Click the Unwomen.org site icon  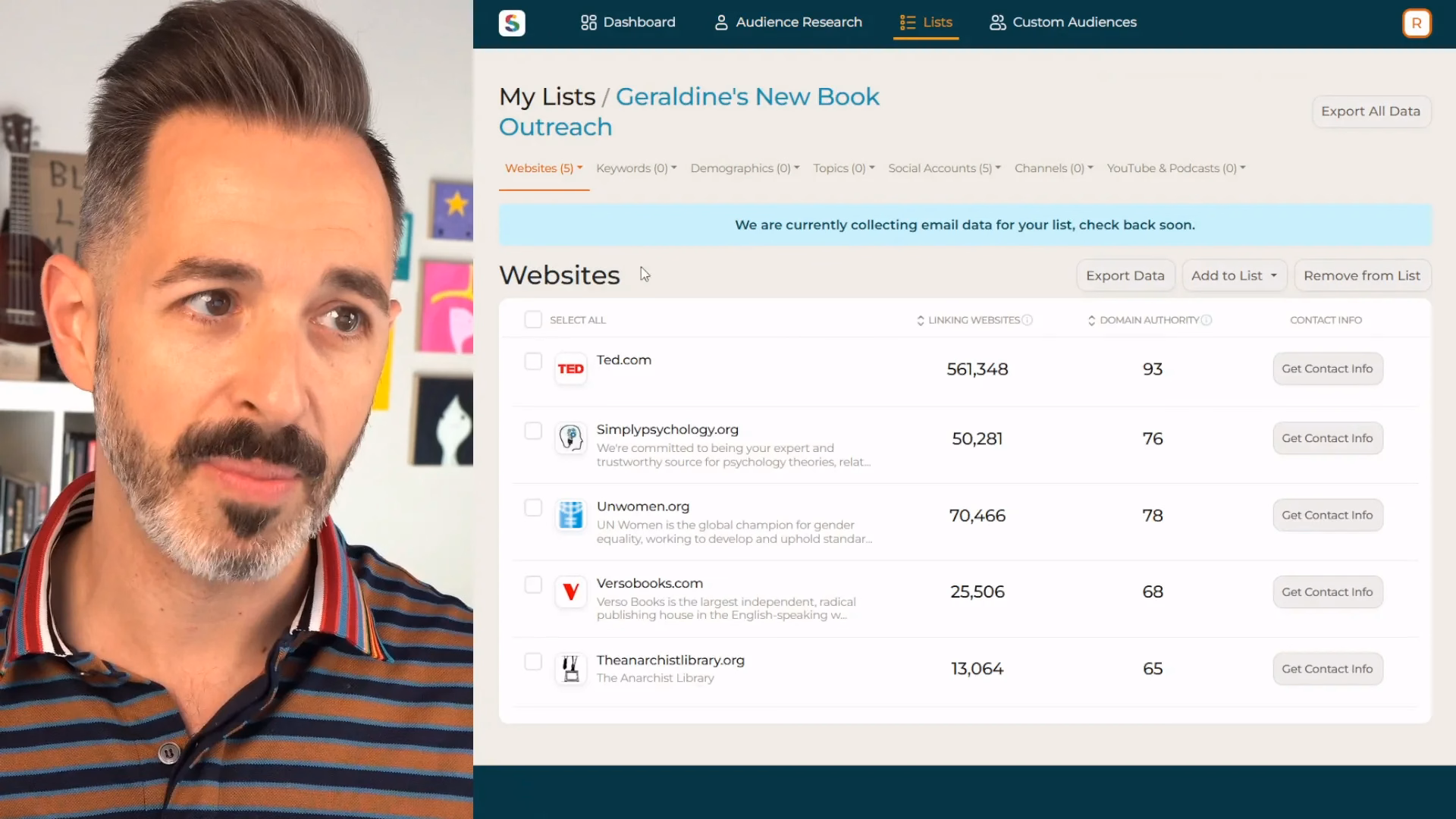coord(570,515)
